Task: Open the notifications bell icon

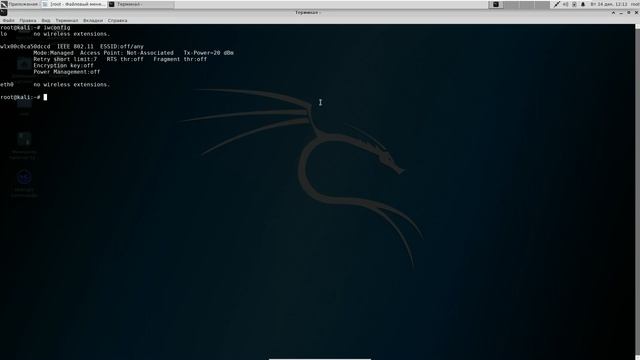Action: coord(583,4)
